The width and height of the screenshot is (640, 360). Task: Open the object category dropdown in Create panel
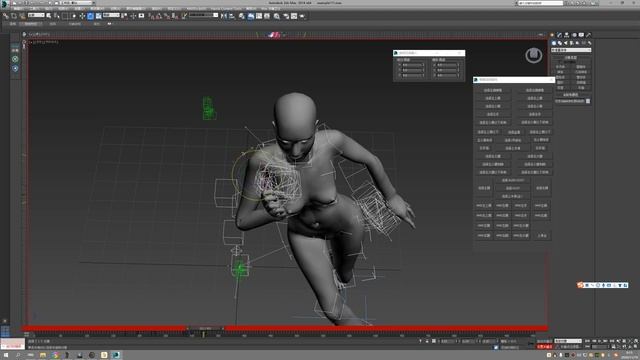pos(571,50)
